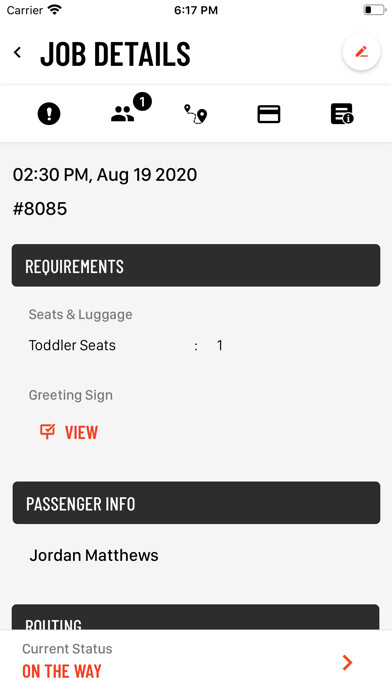Screen dimensions: 392x696
Task: Tap the ON THE WAY status text
Action: (x=62, y=671)
